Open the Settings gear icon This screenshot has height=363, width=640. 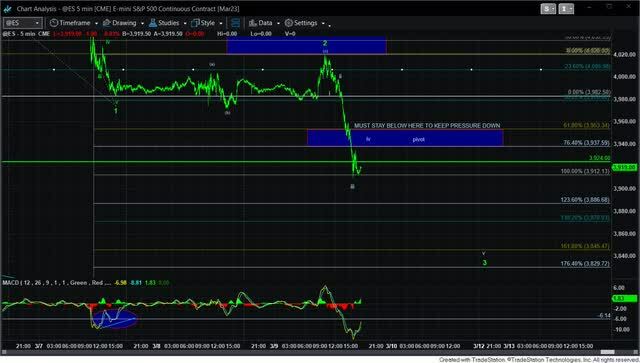click(289, 23)
